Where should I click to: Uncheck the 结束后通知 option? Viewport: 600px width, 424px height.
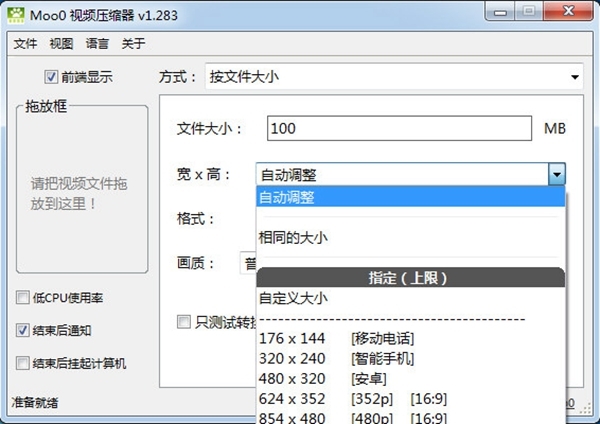tap(23, 330)
